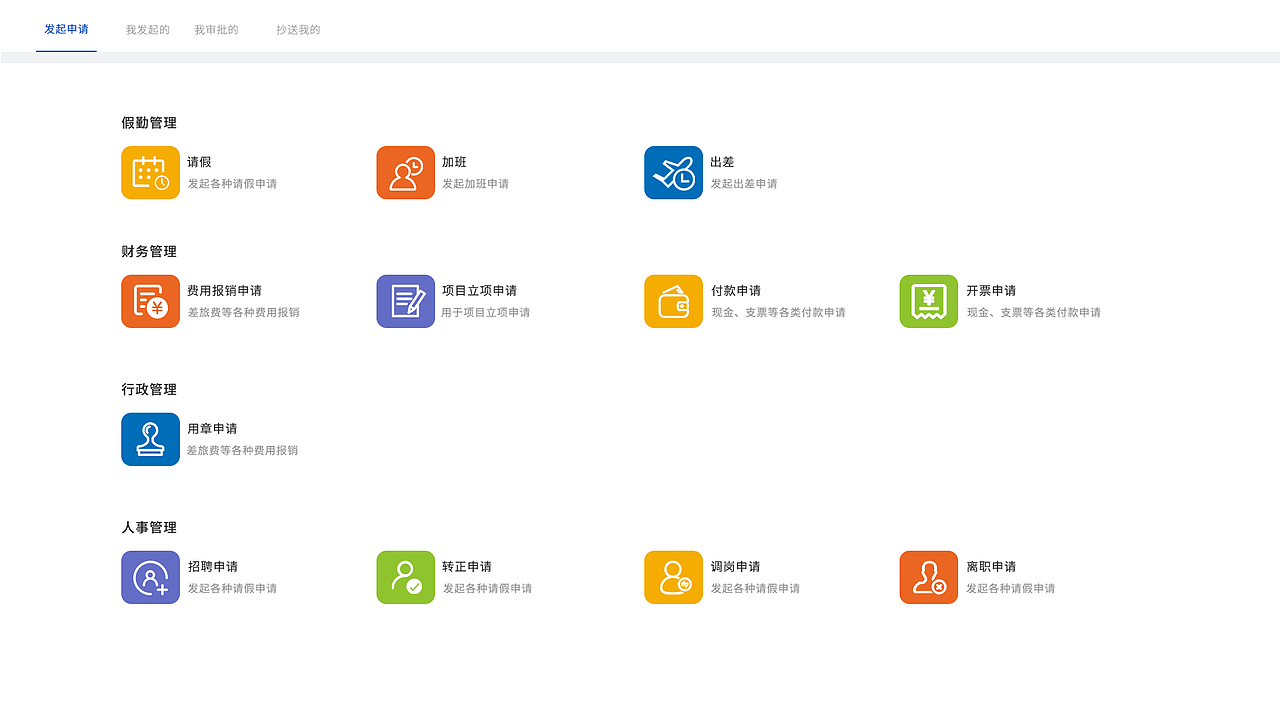Open the 招聘申请 title link

click(212, 567)
